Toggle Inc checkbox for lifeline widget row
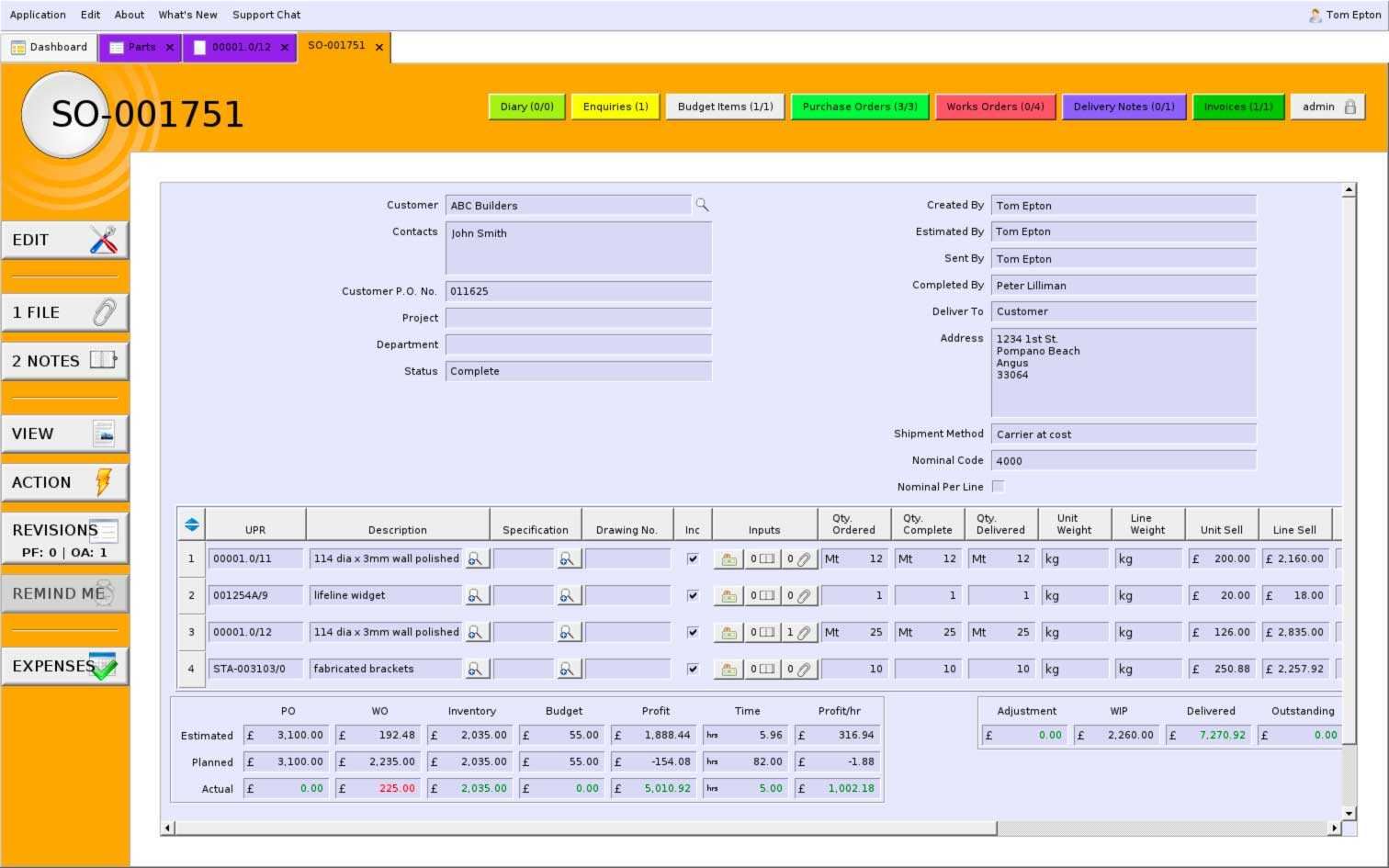Screen dimensions: 1389x868 pos(693,595)
